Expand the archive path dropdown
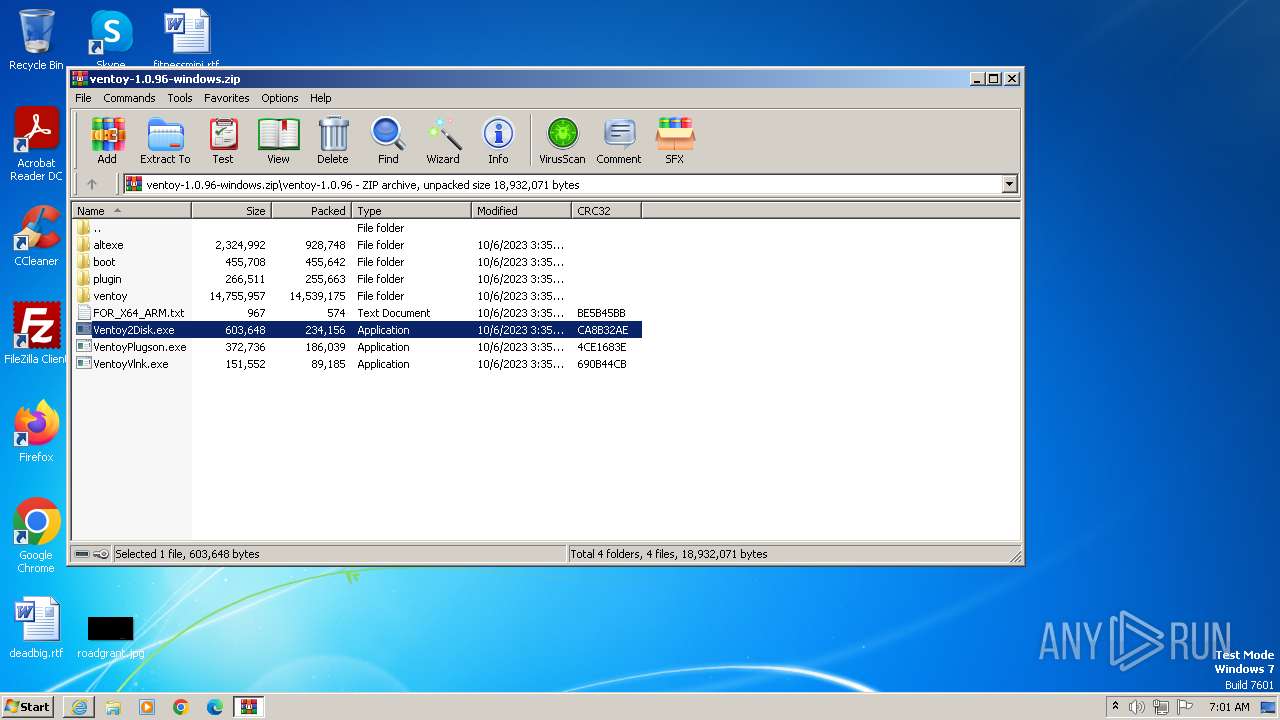 pyautogui.click(x=1009, y=184)
